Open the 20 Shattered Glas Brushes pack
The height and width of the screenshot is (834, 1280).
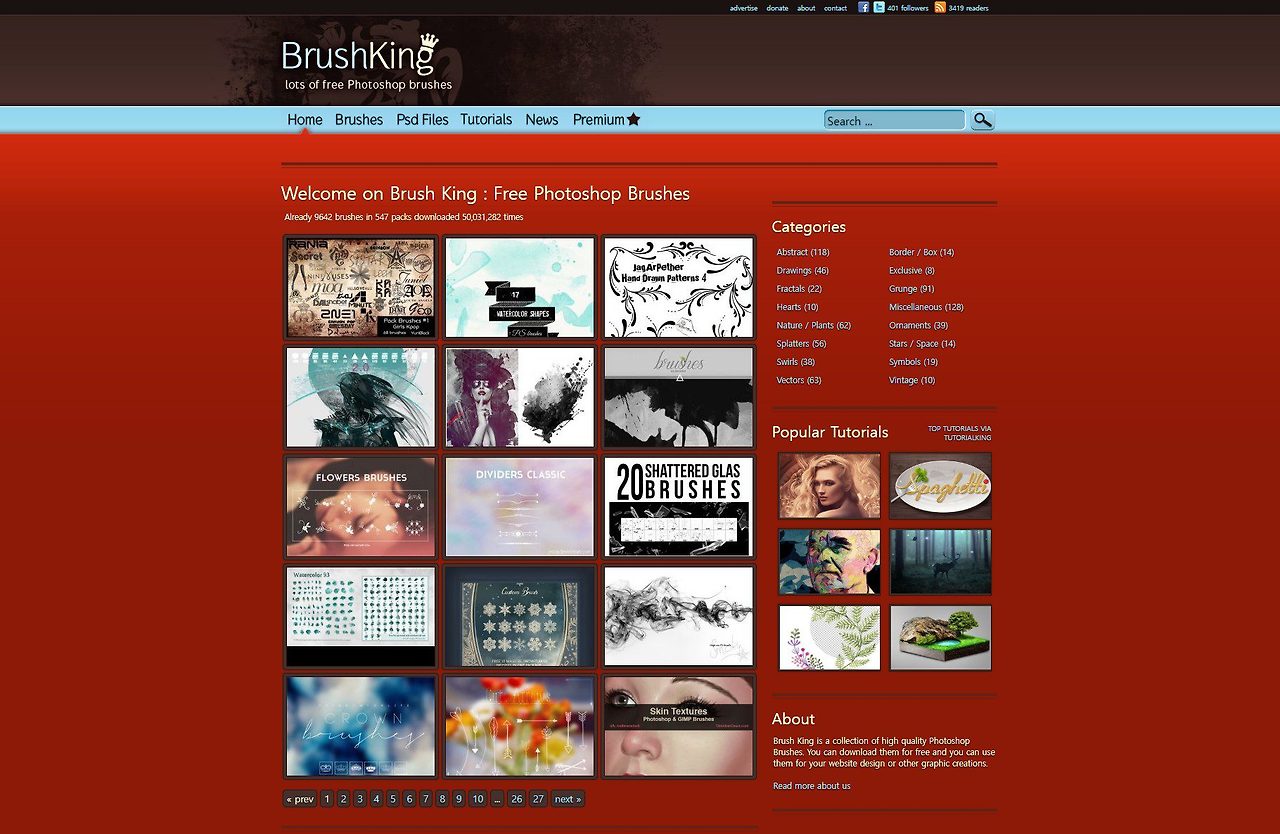click(x=679, y=507)
